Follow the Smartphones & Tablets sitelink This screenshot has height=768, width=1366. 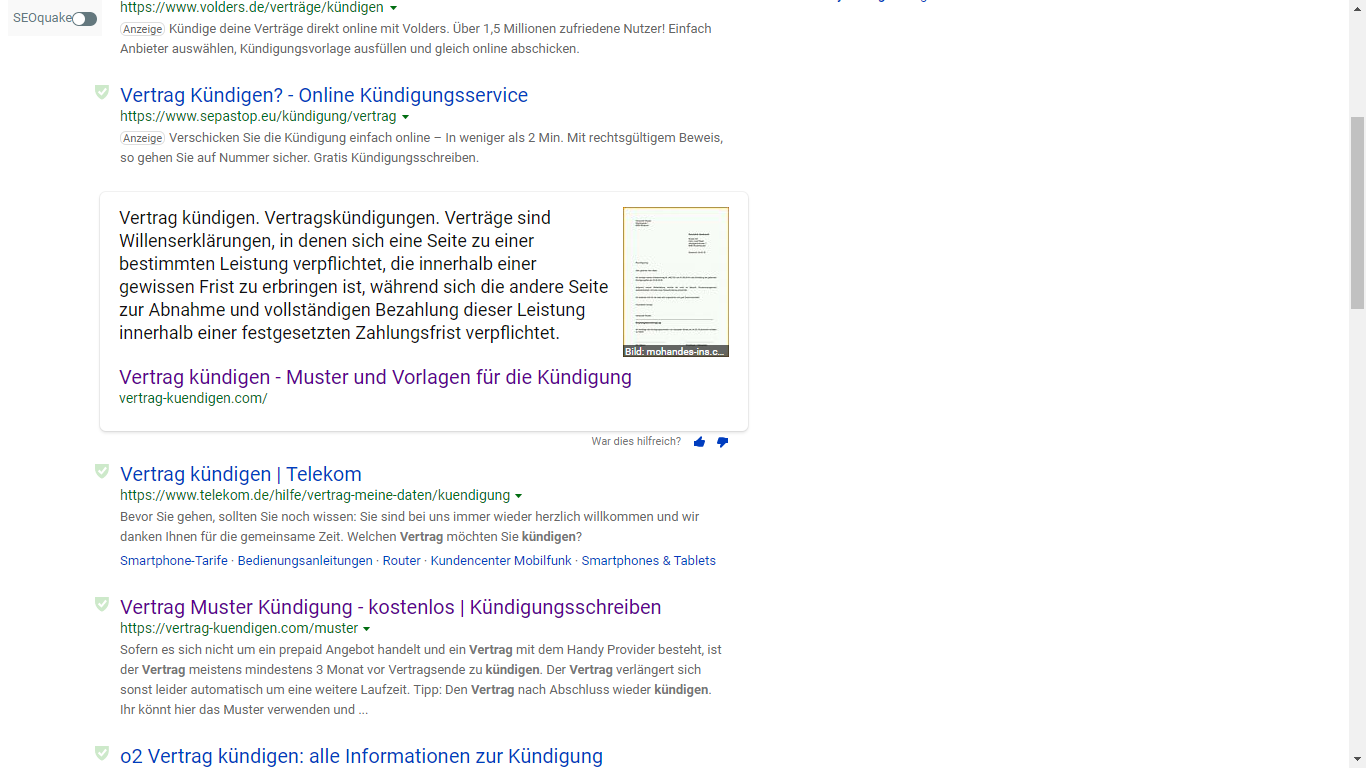(649, 561)
